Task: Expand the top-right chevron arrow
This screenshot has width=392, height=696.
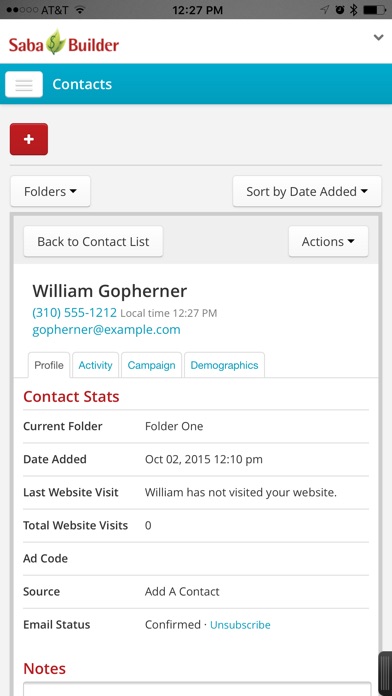Action: [x=378, y=37]
